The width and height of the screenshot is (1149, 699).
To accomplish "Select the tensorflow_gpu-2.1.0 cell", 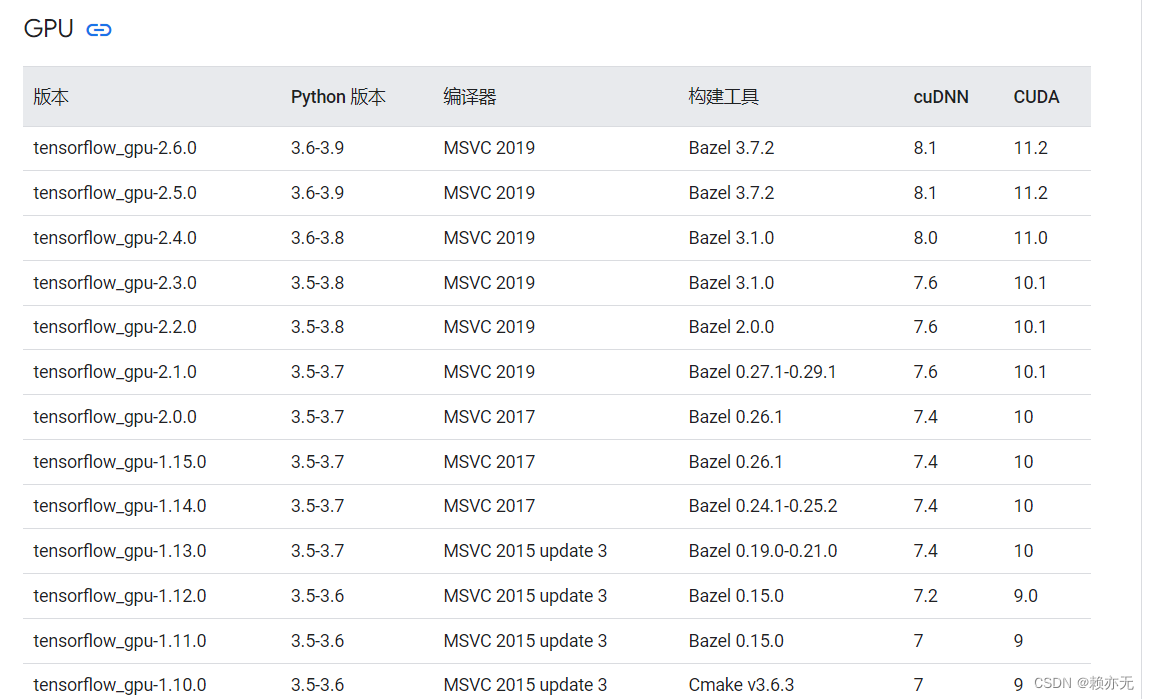I will click(115, 372).
